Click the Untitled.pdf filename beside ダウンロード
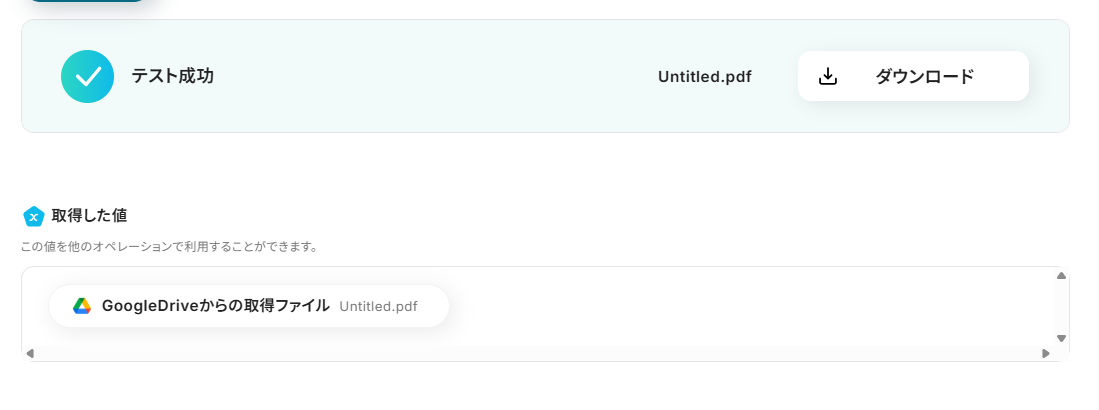This screenshot has height=410, width=1099. pos(704,76)
